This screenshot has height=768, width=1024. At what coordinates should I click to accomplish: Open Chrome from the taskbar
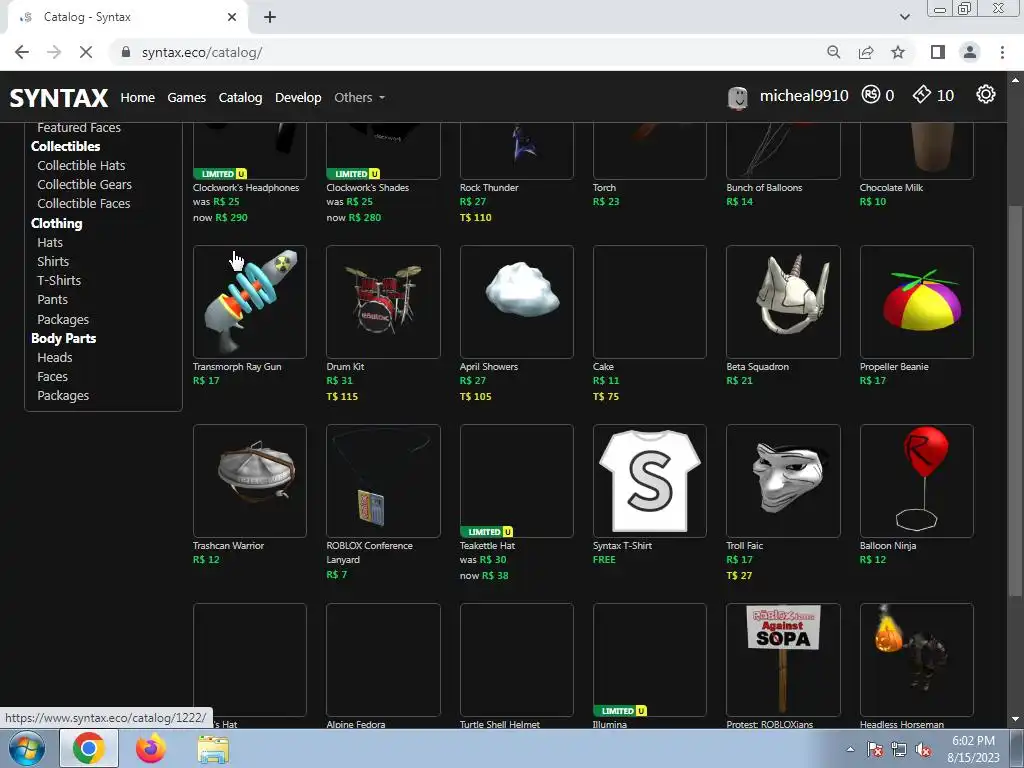(89, 748)
